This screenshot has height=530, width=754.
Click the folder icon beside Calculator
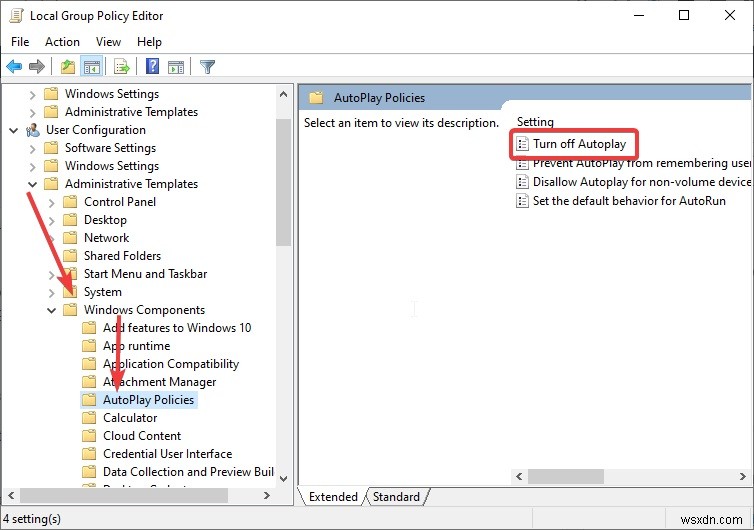(x=89, y=417)
